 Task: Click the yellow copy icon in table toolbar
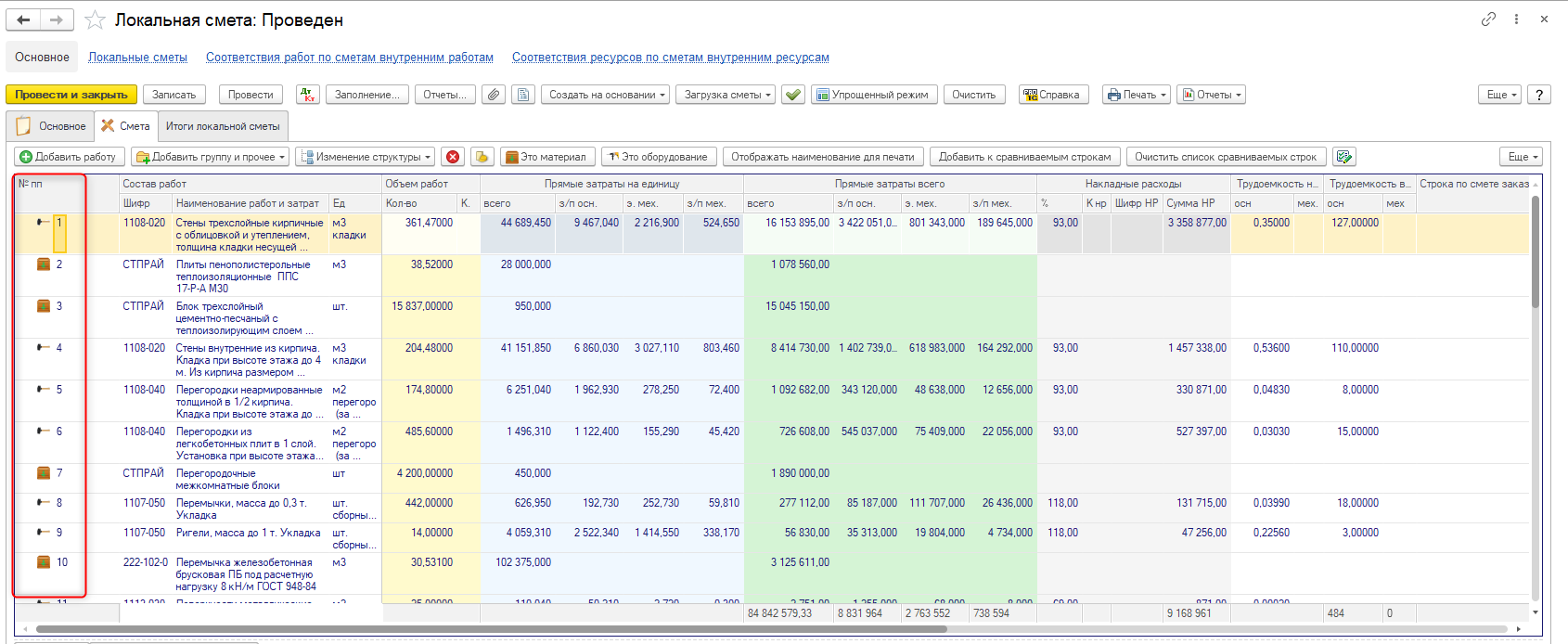482,157
